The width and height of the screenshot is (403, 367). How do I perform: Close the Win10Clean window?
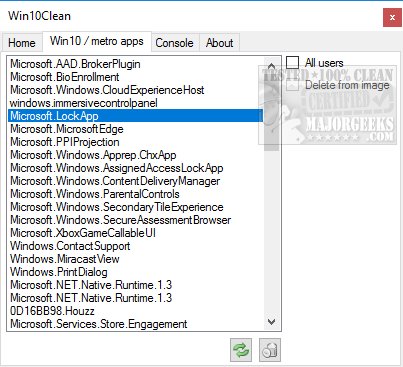pyautogui.click(x=392, y=17)
